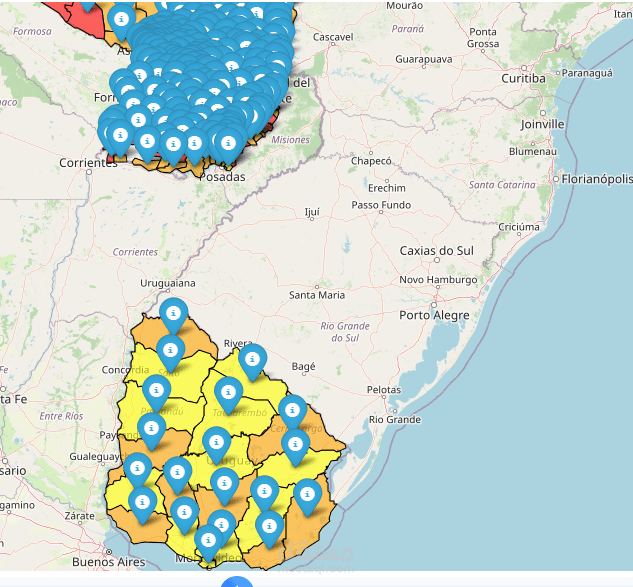Viewport: 633px width, 587px height.
Task: Select the Passo Fundo label
Action: [381, 205]
